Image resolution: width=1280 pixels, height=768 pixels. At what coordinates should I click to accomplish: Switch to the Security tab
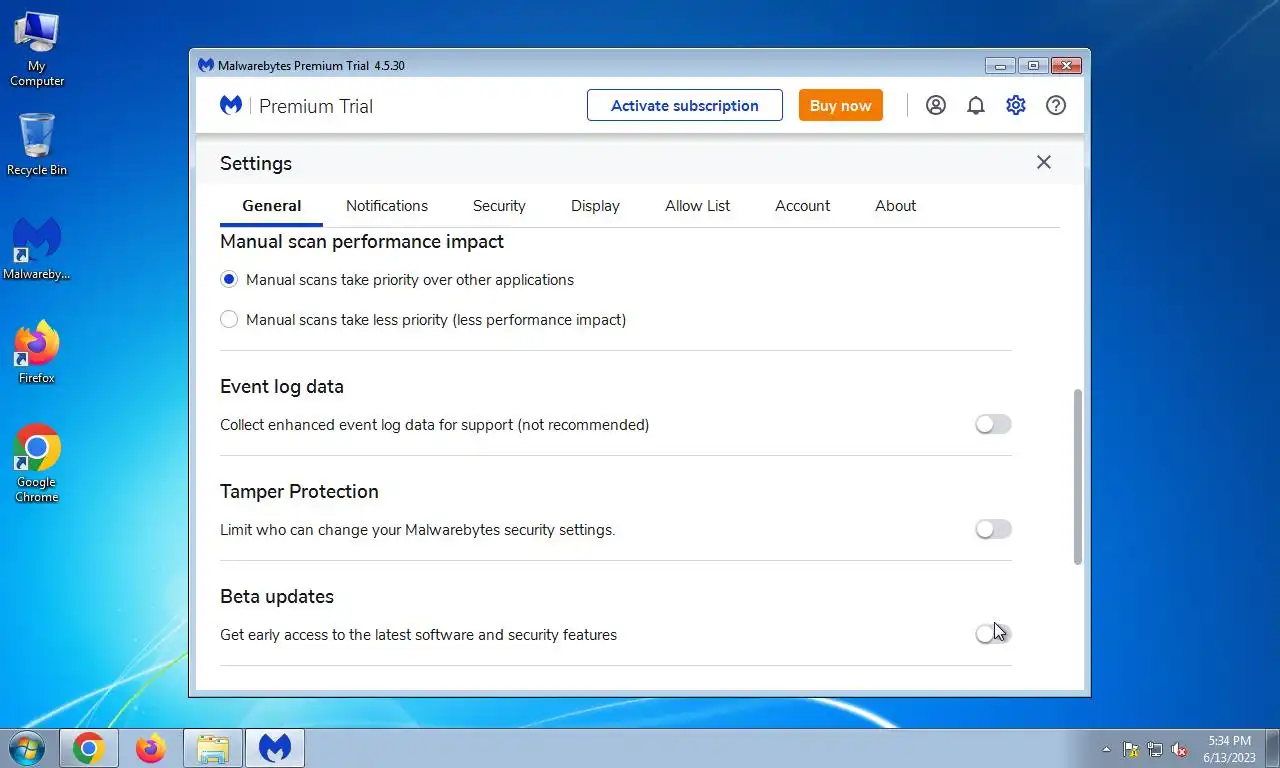499,206
